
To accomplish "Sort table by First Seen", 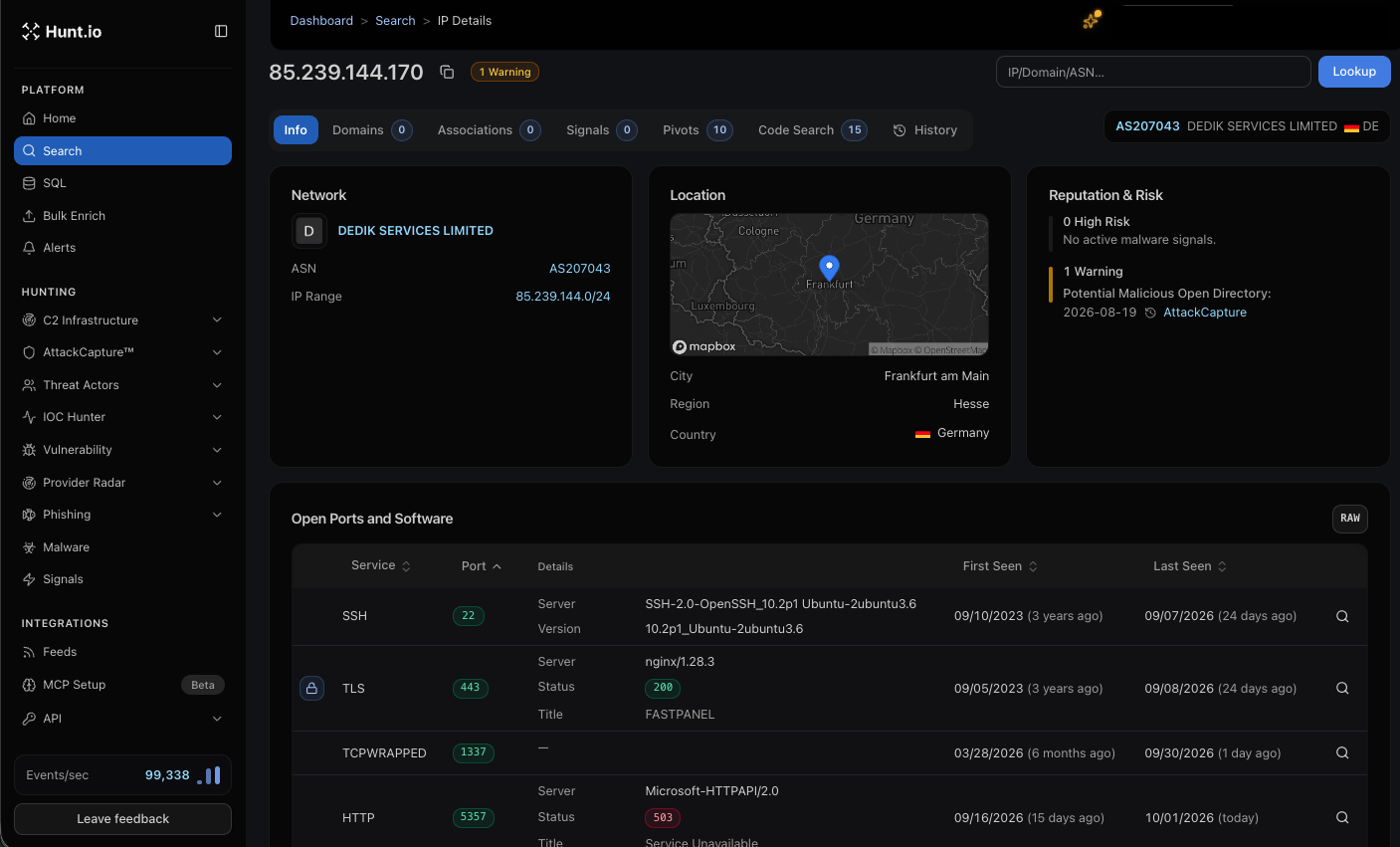I will tap(1000, 565).
